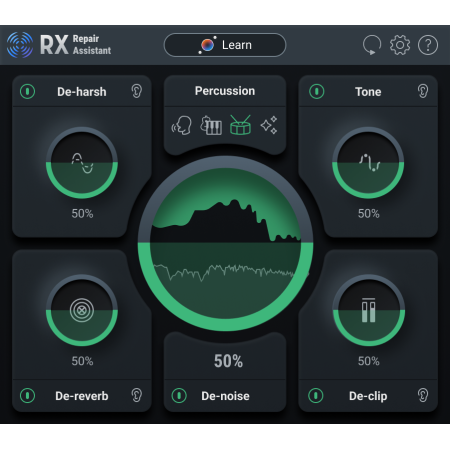The height and width of the screenshot is (450, 450).
Task: Select the Musical instrument keyboard icon
Action: click(211, 125)
